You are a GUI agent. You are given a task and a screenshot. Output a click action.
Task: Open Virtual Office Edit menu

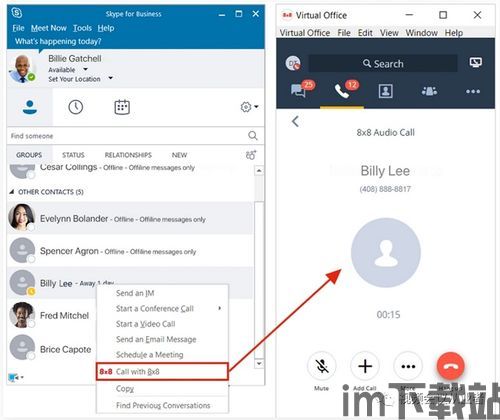click(365, 33)
